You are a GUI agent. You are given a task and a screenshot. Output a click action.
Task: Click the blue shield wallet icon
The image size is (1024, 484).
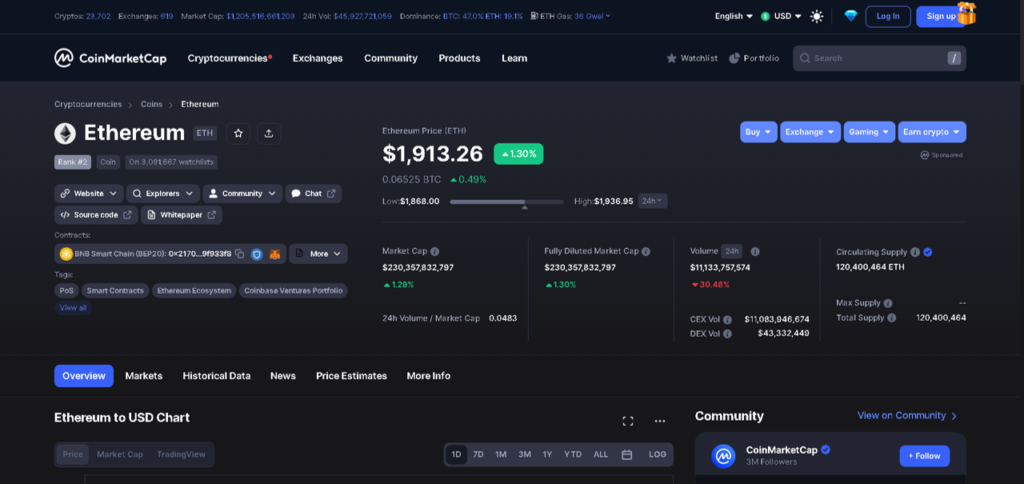point(257,254)
